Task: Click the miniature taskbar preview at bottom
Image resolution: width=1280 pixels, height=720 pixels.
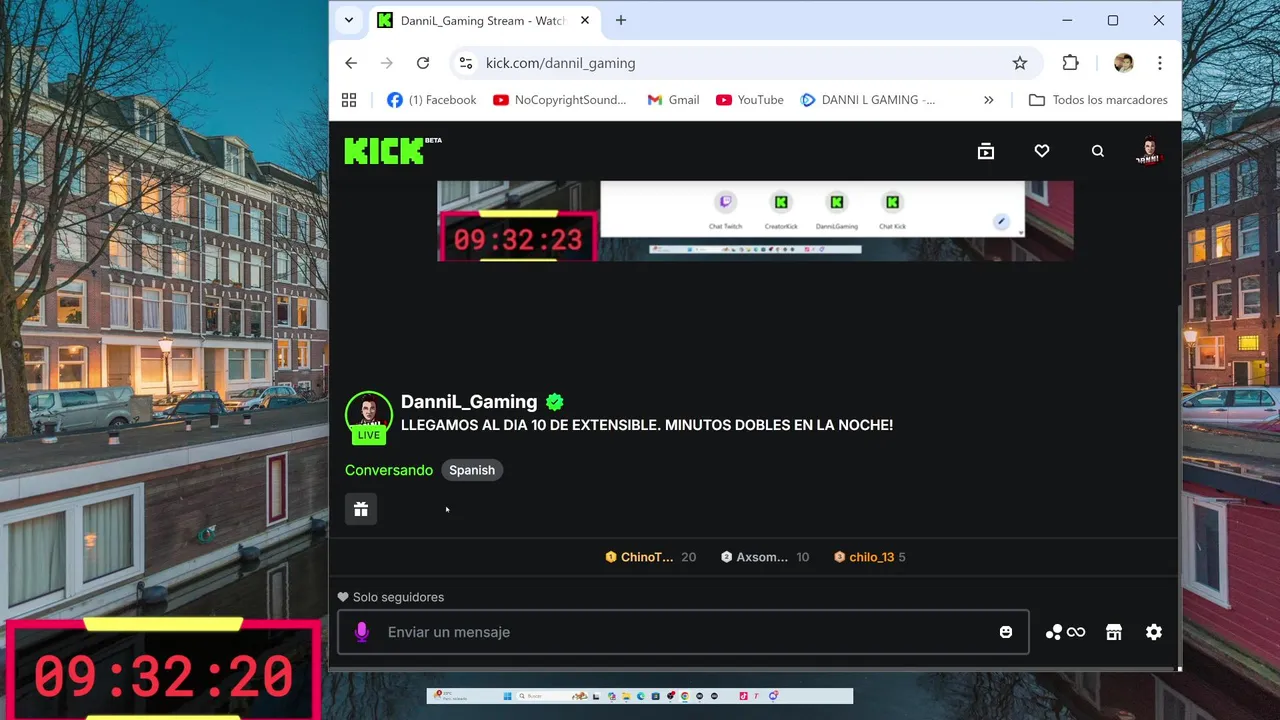Action: [640, 696]
